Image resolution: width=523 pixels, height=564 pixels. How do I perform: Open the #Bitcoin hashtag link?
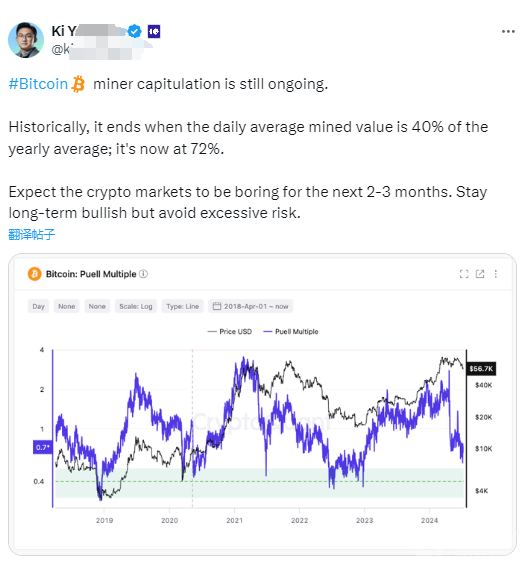pos(38,84)
